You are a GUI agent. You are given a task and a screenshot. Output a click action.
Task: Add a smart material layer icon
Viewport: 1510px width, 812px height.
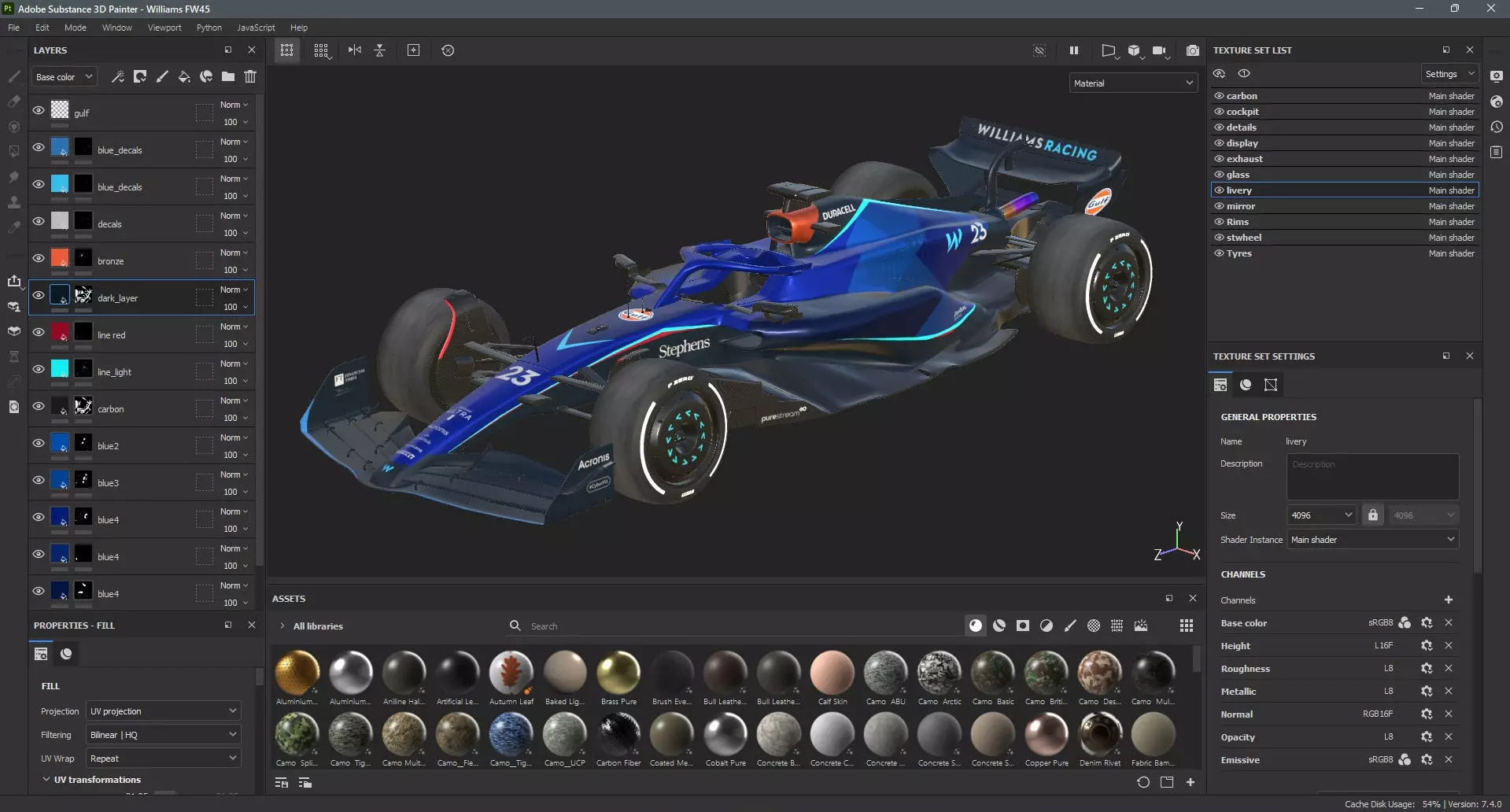(x=206, y=76)
